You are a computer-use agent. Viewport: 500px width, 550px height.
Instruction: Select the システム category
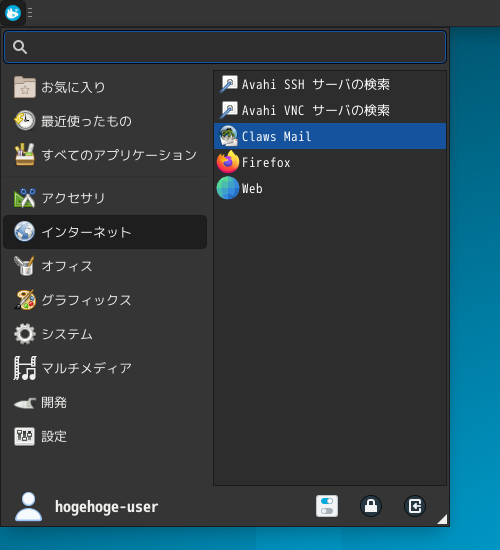[105, 334]
